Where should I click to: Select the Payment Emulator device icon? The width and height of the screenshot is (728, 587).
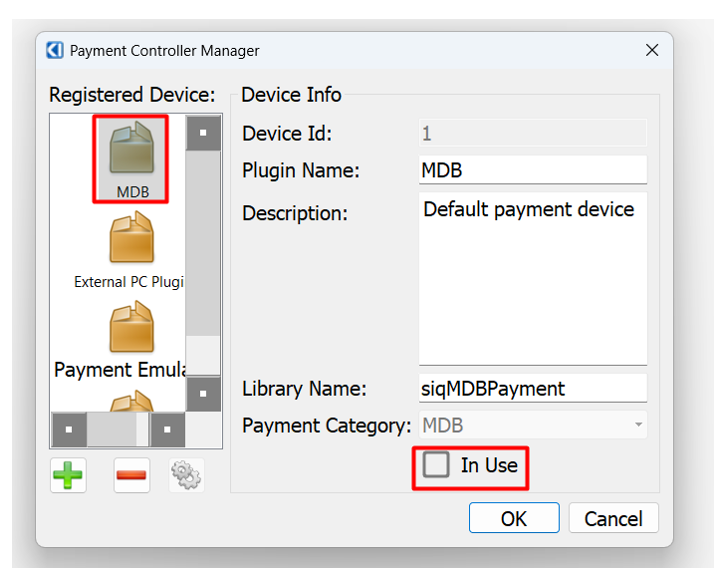pos(131,328)
